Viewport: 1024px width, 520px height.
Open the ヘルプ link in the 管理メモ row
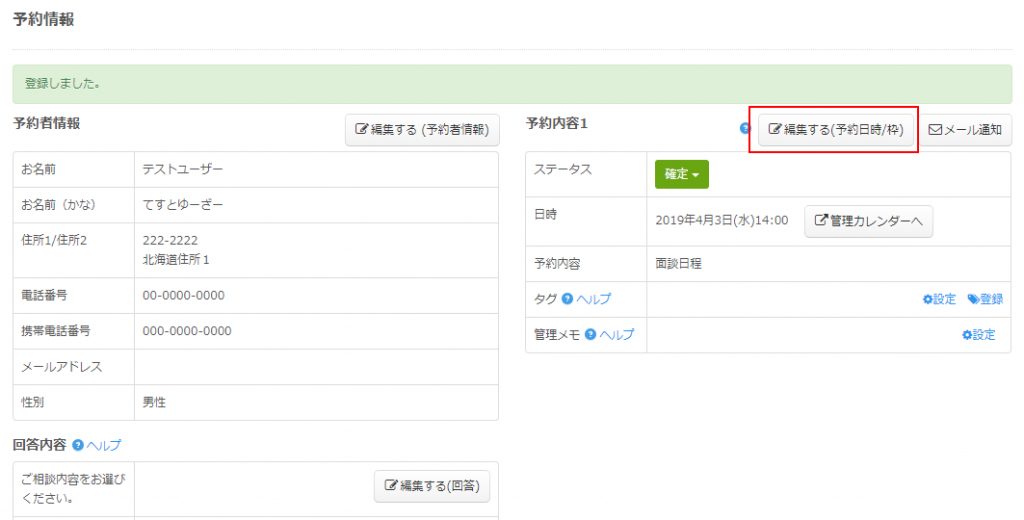(616, 335)
